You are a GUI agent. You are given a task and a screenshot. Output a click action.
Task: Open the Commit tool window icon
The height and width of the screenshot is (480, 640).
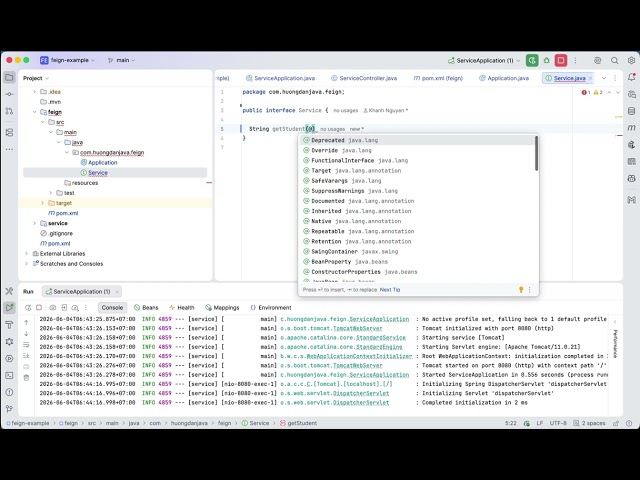pyautogui.click(x=9, y=94)
